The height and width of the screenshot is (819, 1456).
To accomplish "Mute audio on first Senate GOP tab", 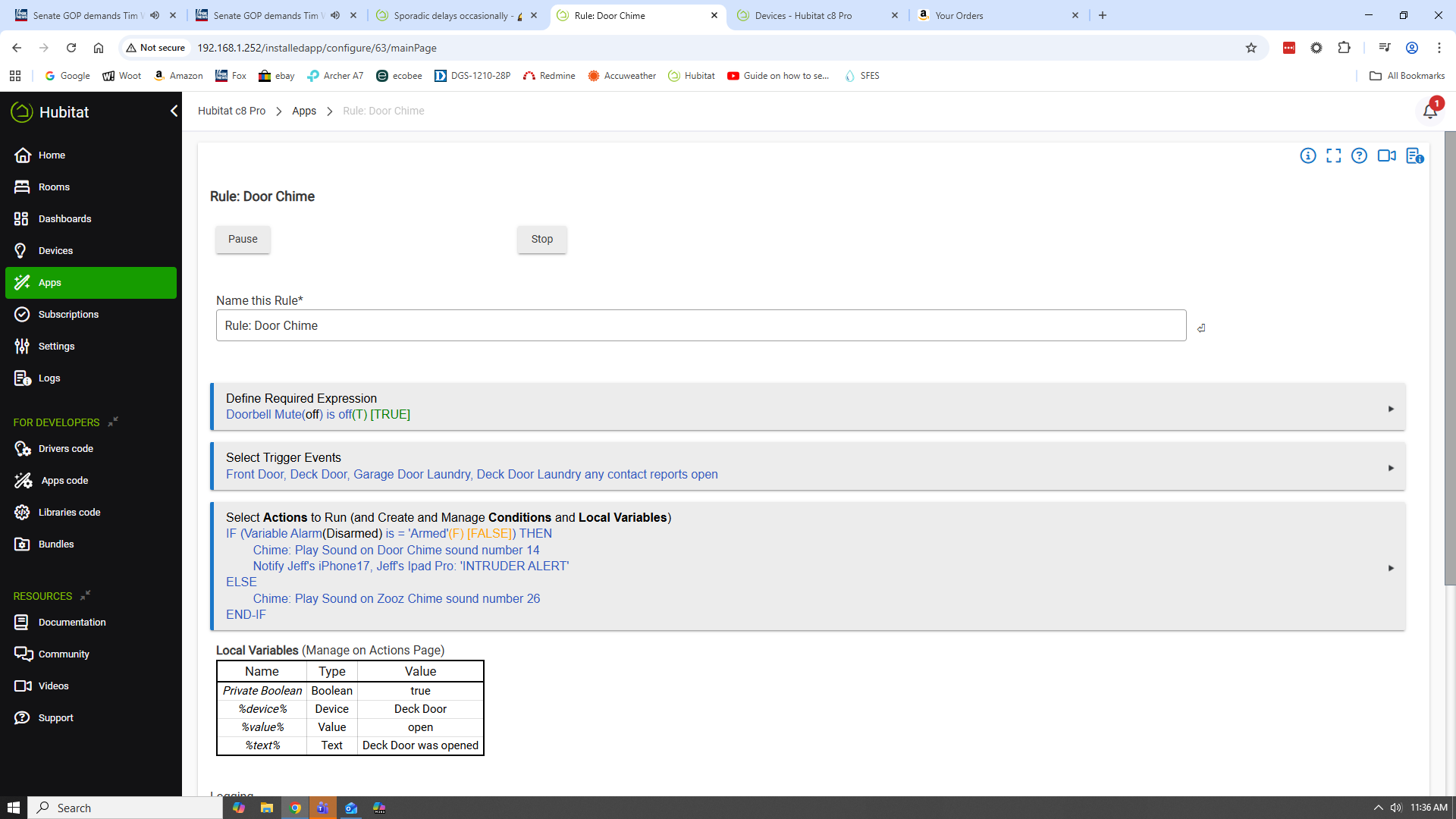I will [155, 15].
